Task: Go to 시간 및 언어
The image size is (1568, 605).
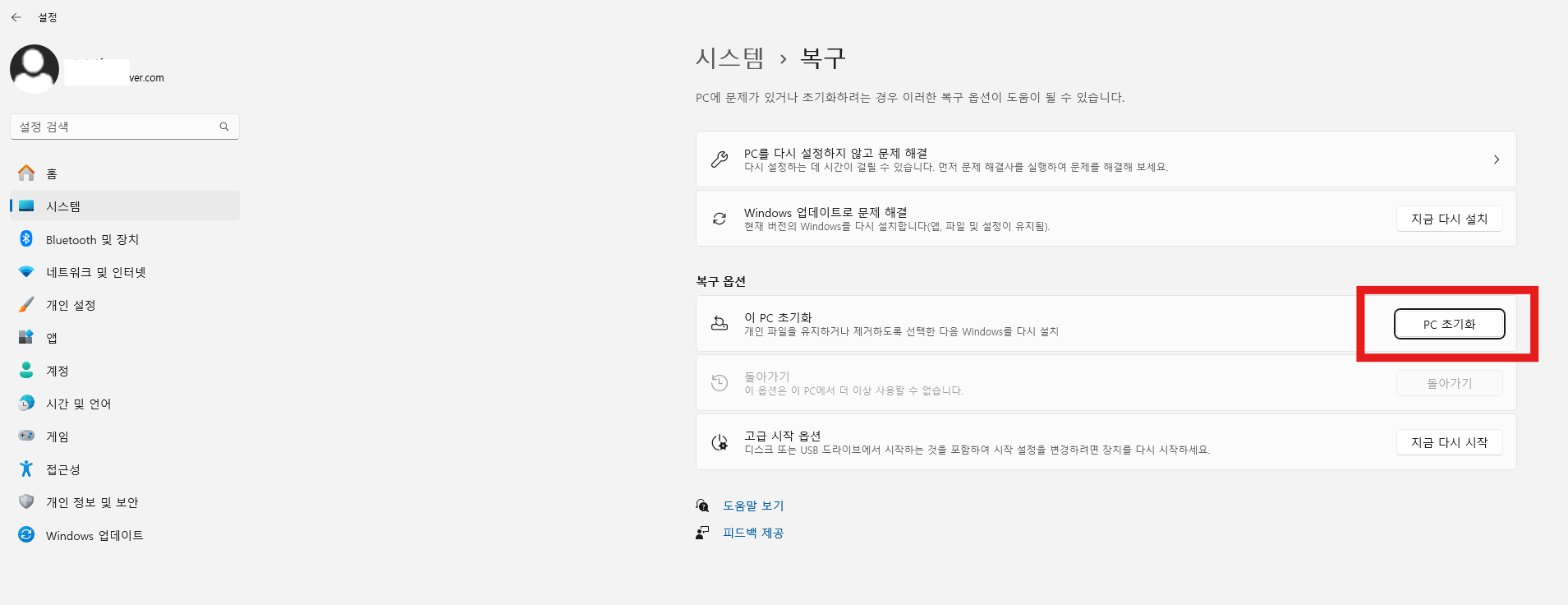Action: click(125, 404)
